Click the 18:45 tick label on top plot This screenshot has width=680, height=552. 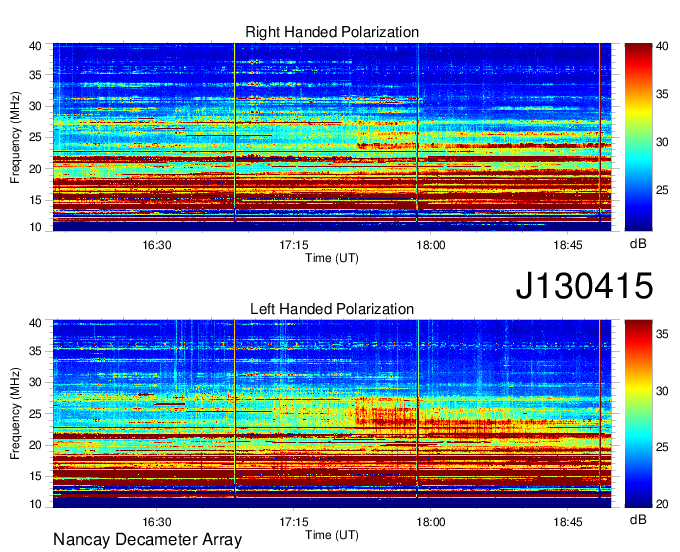pos(568,245)
